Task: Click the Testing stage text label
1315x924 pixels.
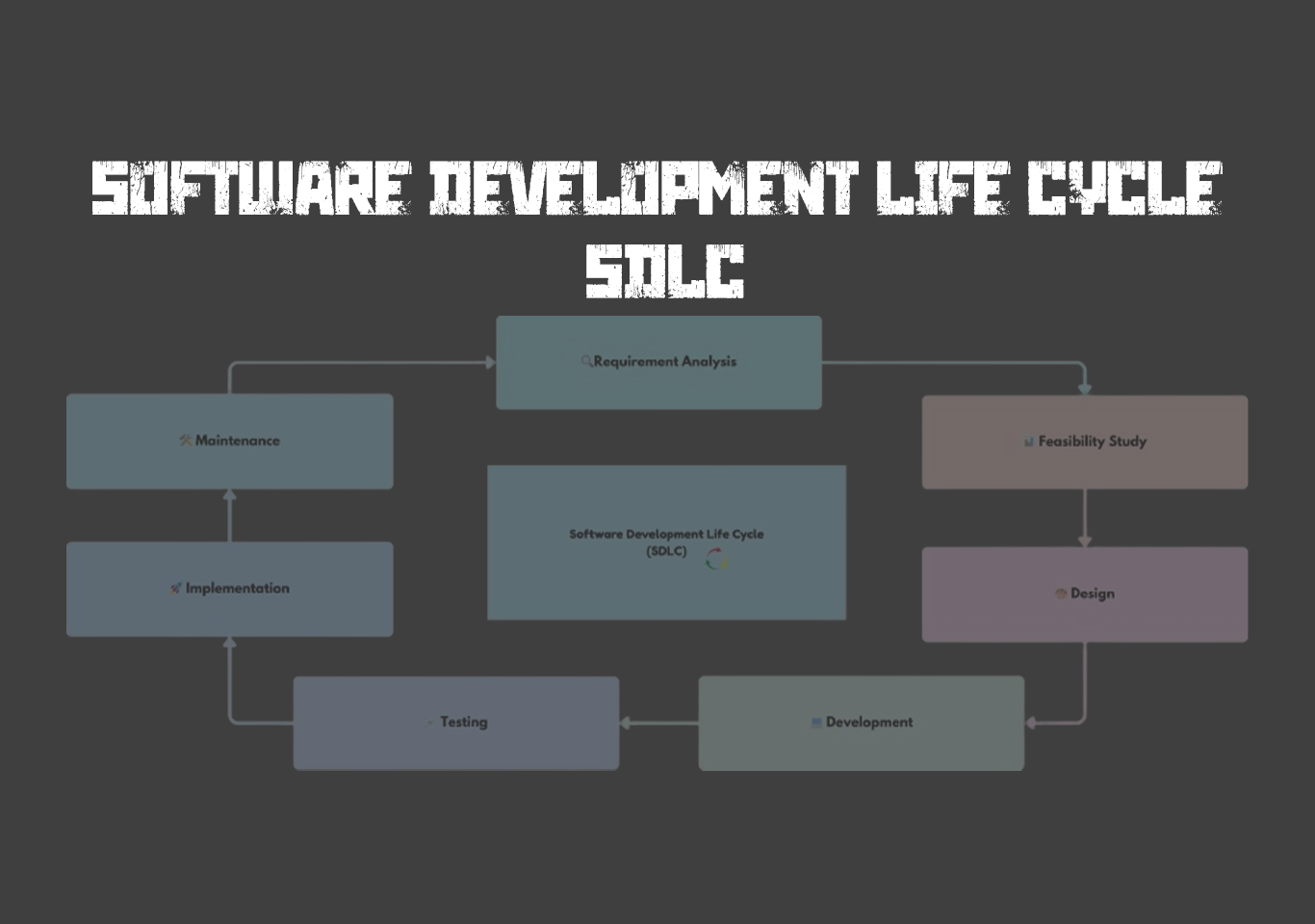Action: [x=463, y=722]
